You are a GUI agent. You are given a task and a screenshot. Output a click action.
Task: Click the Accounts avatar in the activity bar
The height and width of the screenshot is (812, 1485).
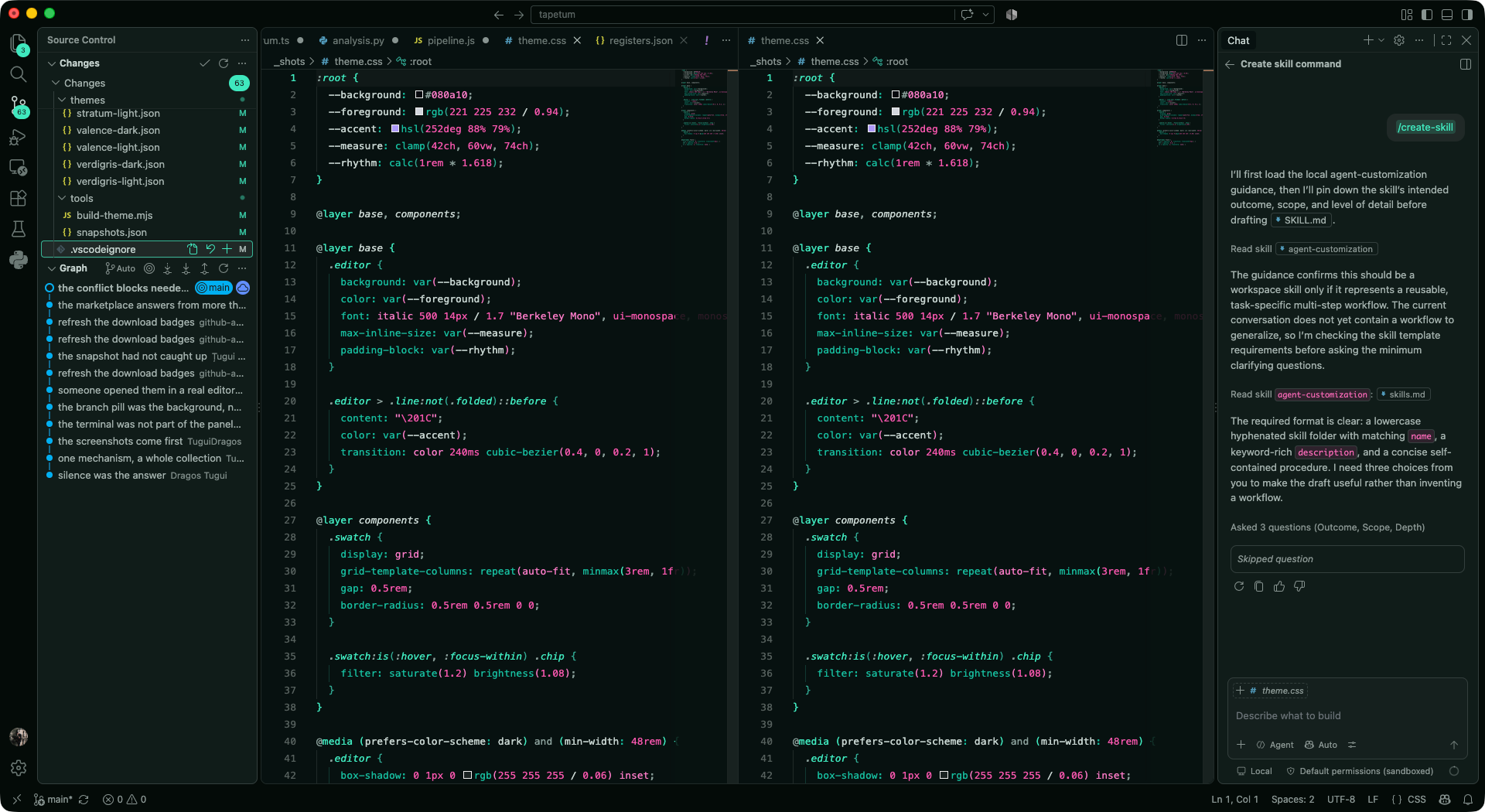tap(19, 737)
